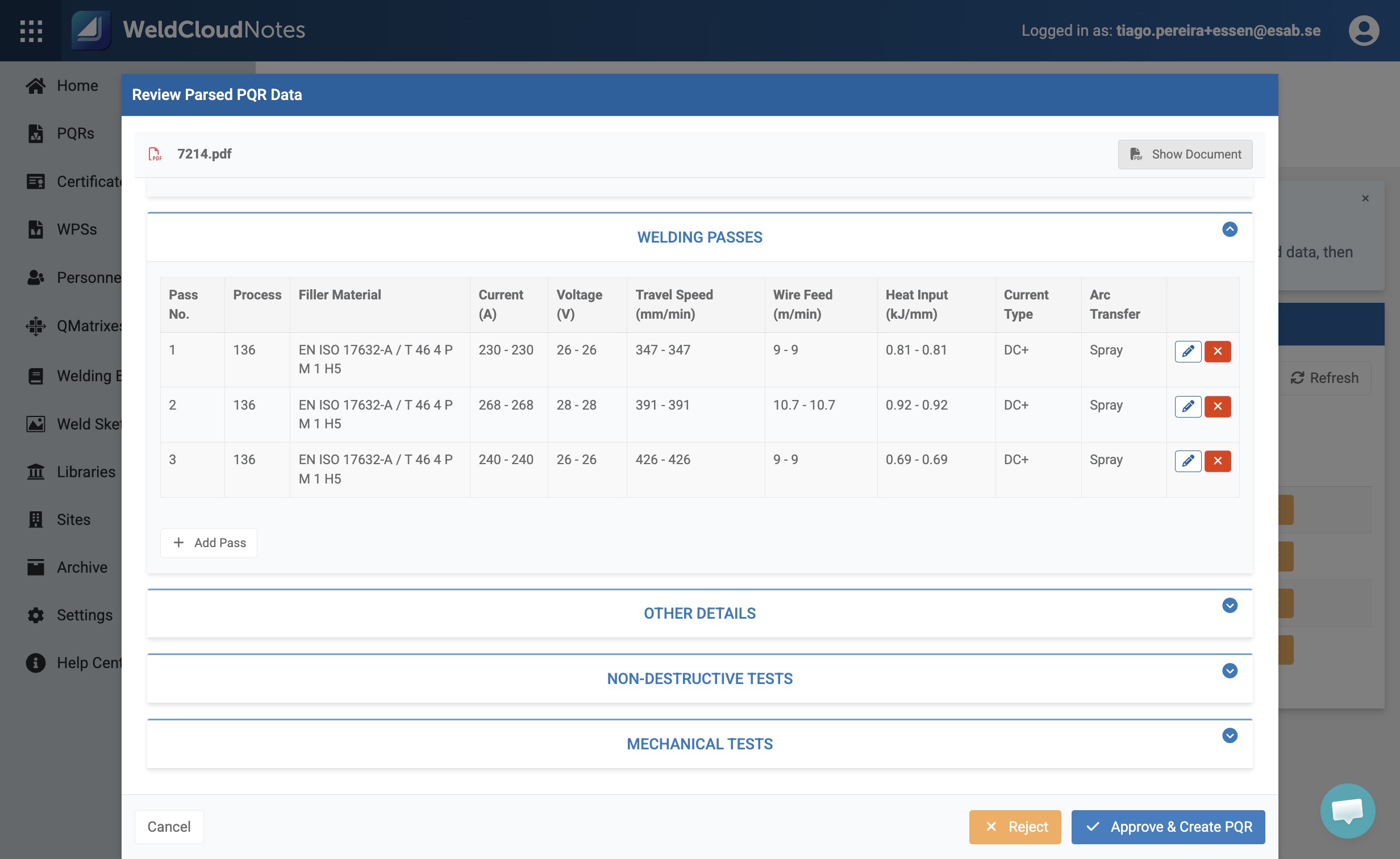
Task: Delete welding pass 3 with red X
Action: click(1218, 461)
